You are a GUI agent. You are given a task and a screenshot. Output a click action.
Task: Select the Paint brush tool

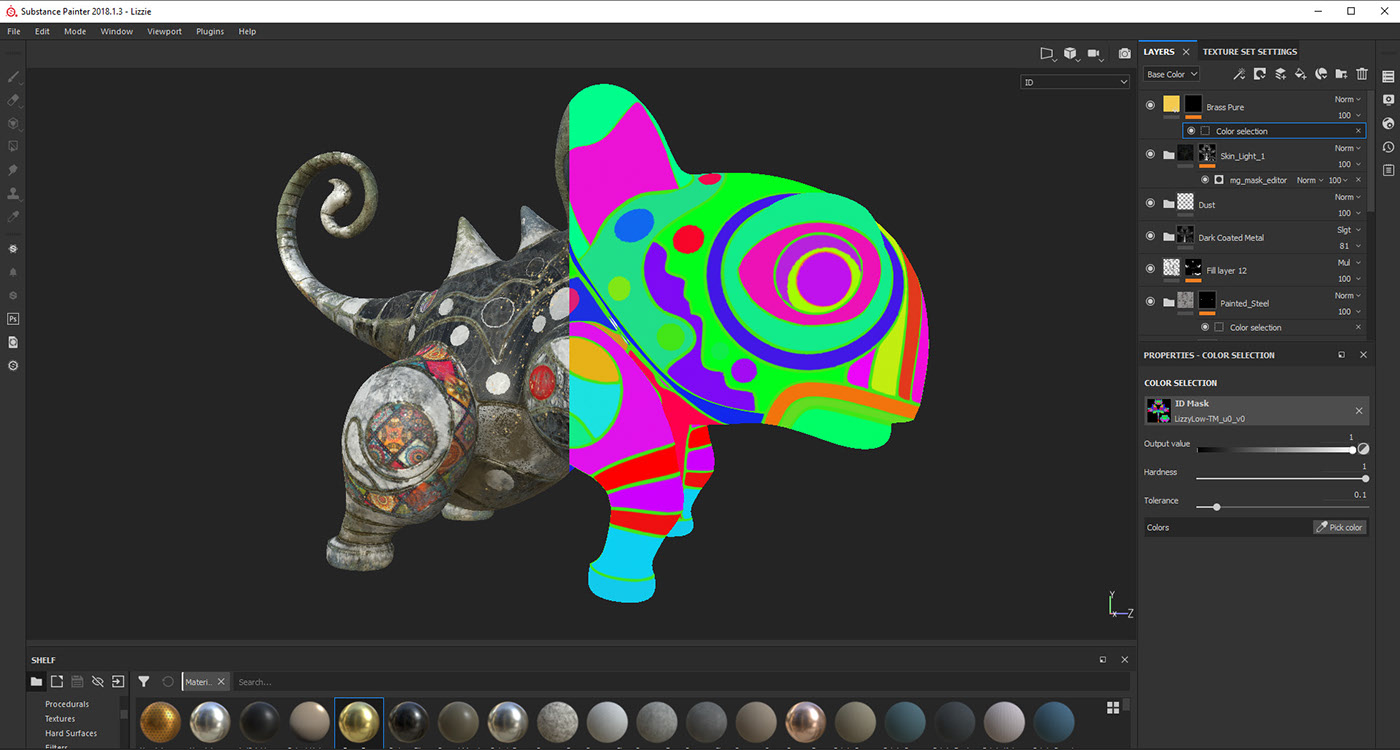[x=13, y=77]
